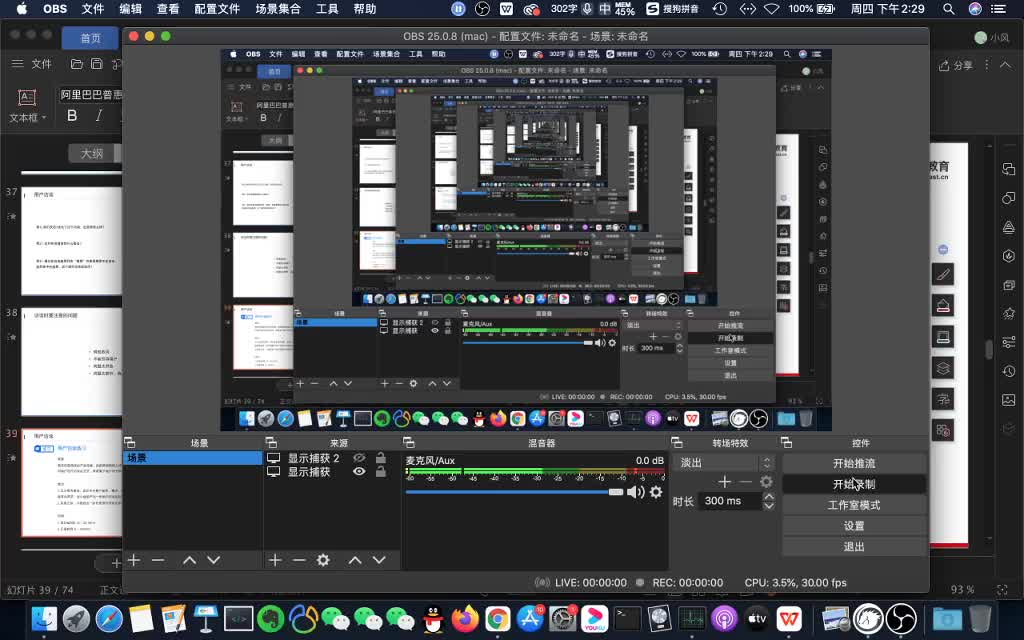The height and width of the screenshot is (640, 1024).
Task: Pop out the 来源 dock panel icon
Action: pyautogui.click(x=271, y=443)
